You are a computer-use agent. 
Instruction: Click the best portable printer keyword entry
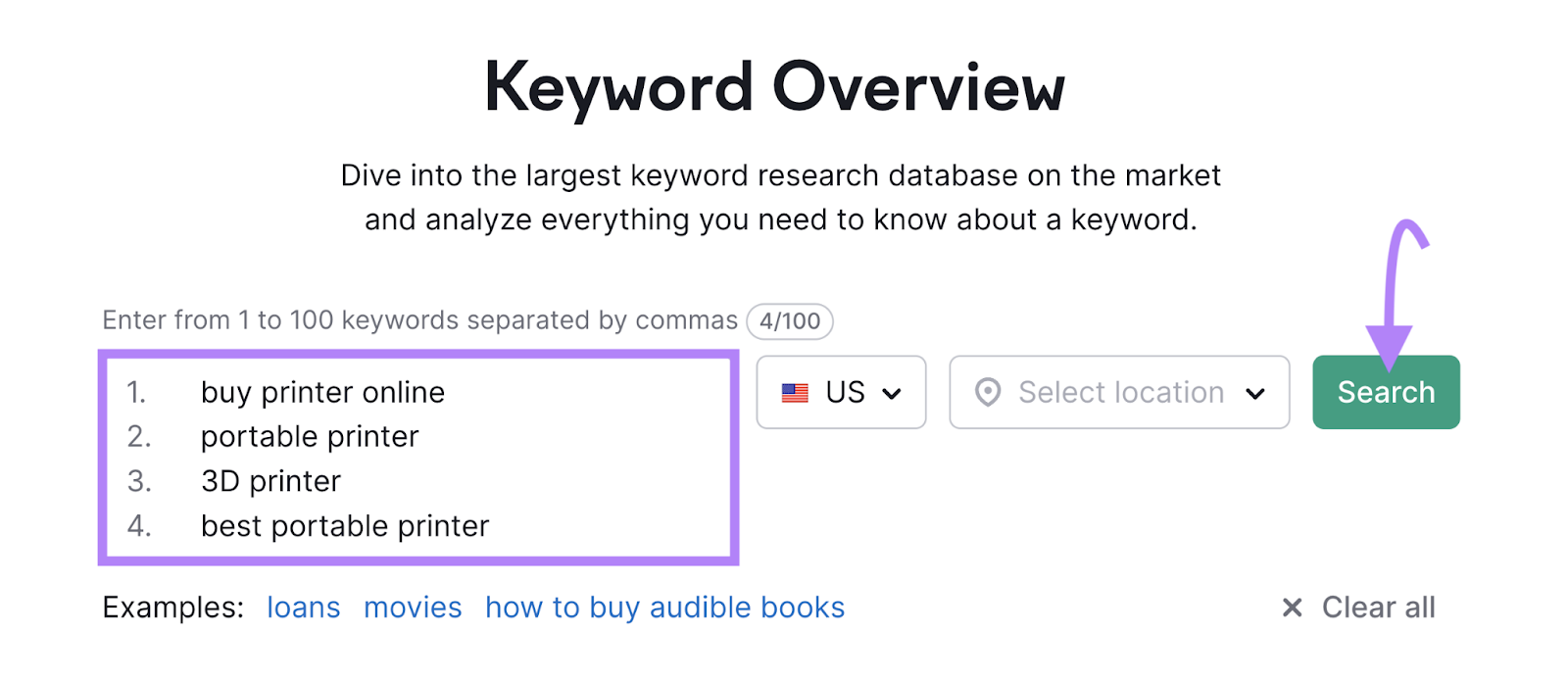[344, 525]
